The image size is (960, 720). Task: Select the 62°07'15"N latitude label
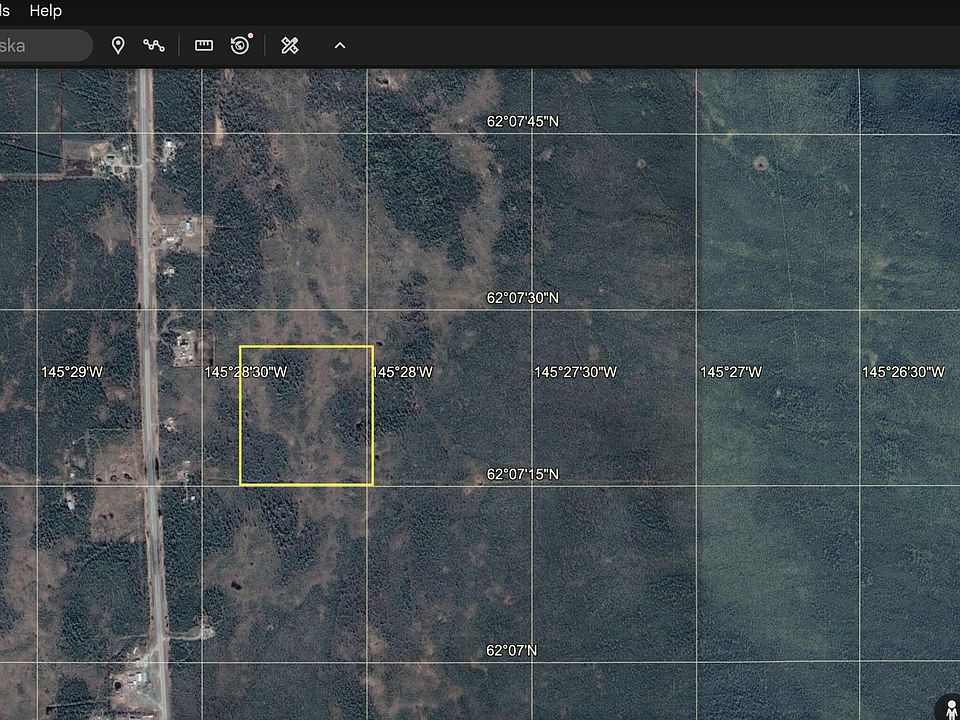[523, 474]
